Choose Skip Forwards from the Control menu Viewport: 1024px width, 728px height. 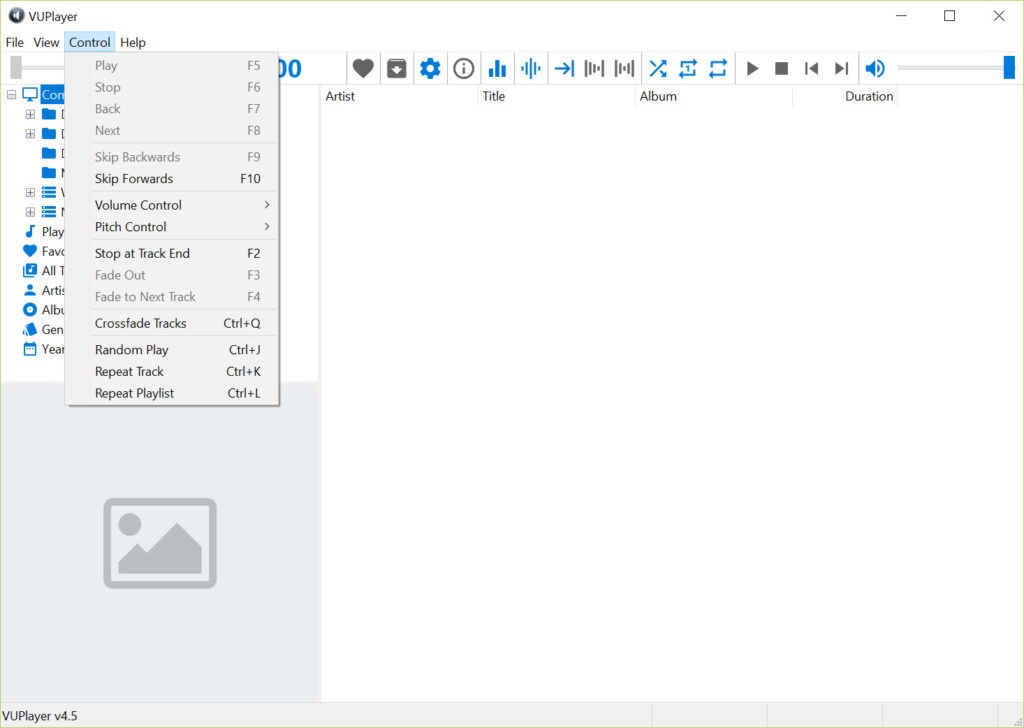(134, 179)
